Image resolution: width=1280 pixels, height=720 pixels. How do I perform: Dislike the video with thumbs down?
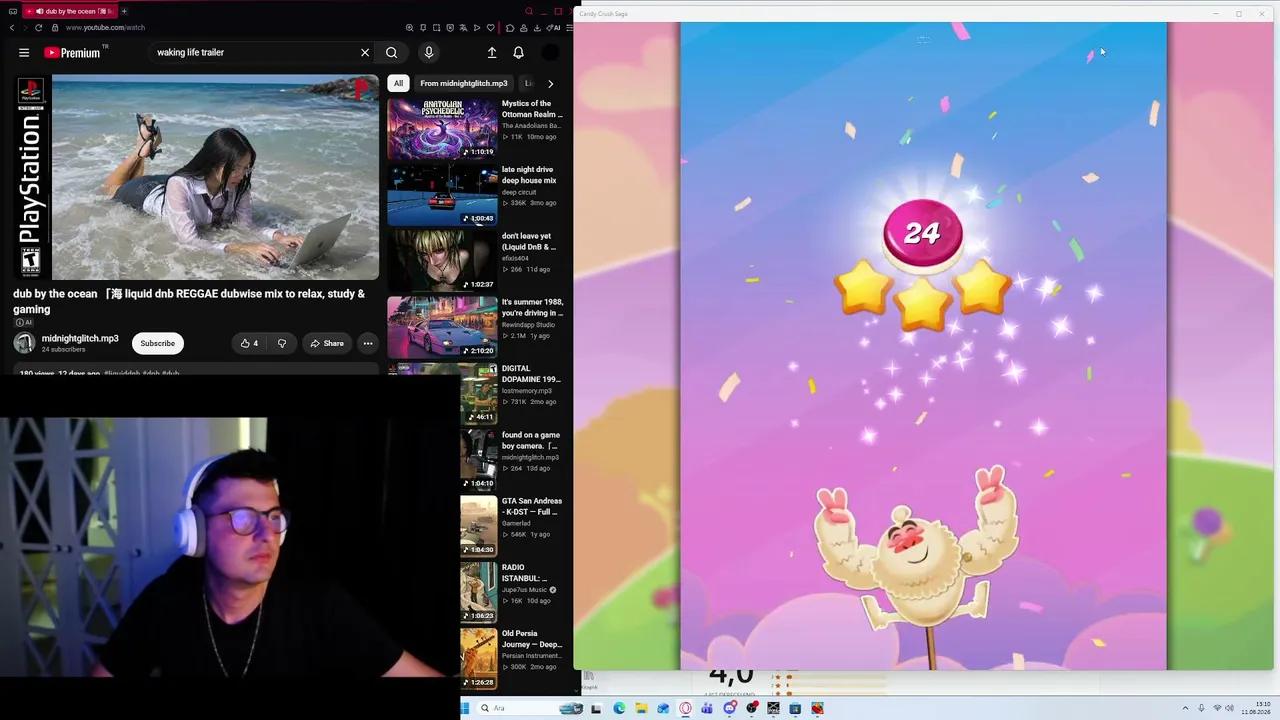(282, 344)
